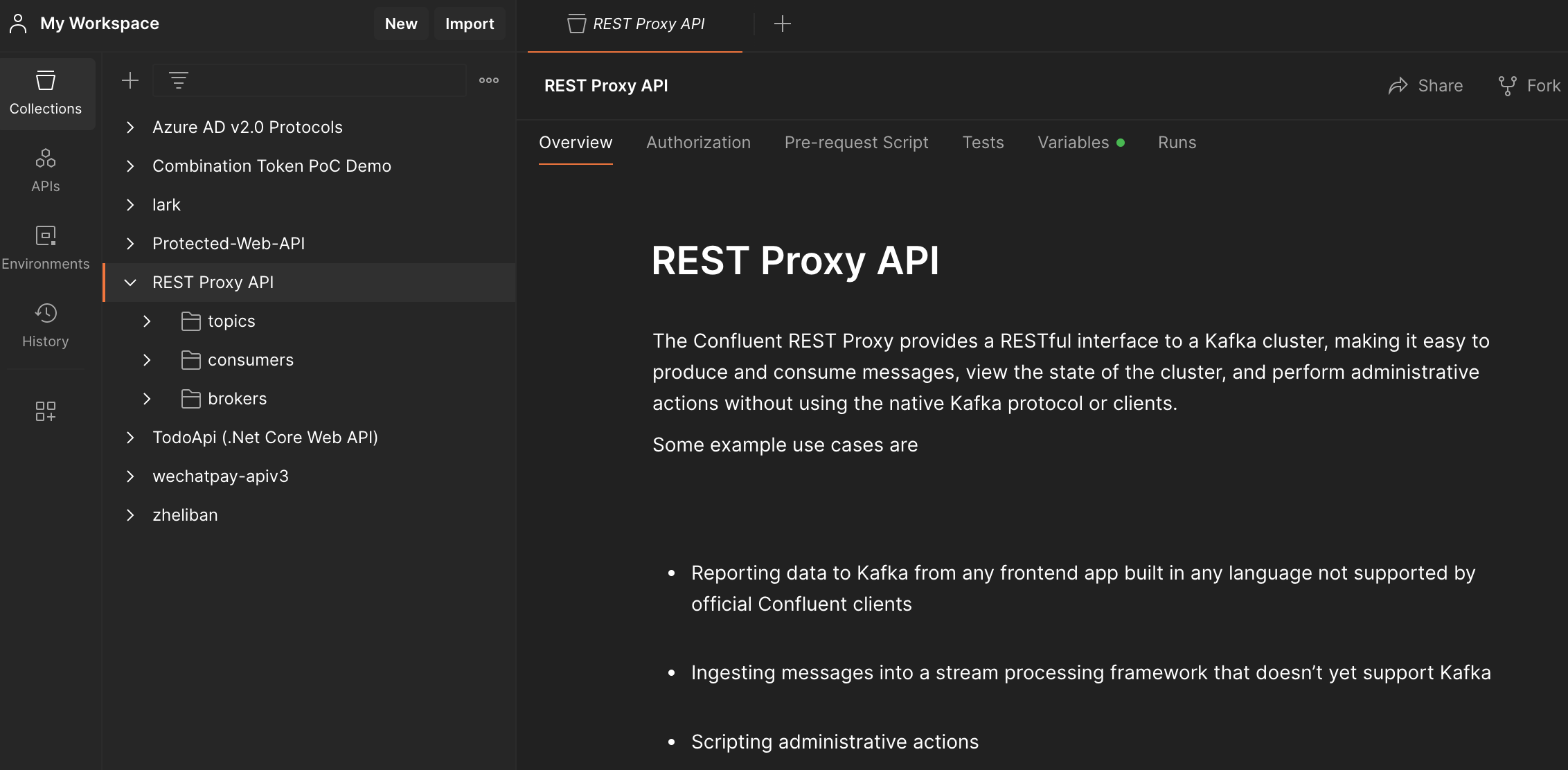Click the Share button label

[1441, 86]
